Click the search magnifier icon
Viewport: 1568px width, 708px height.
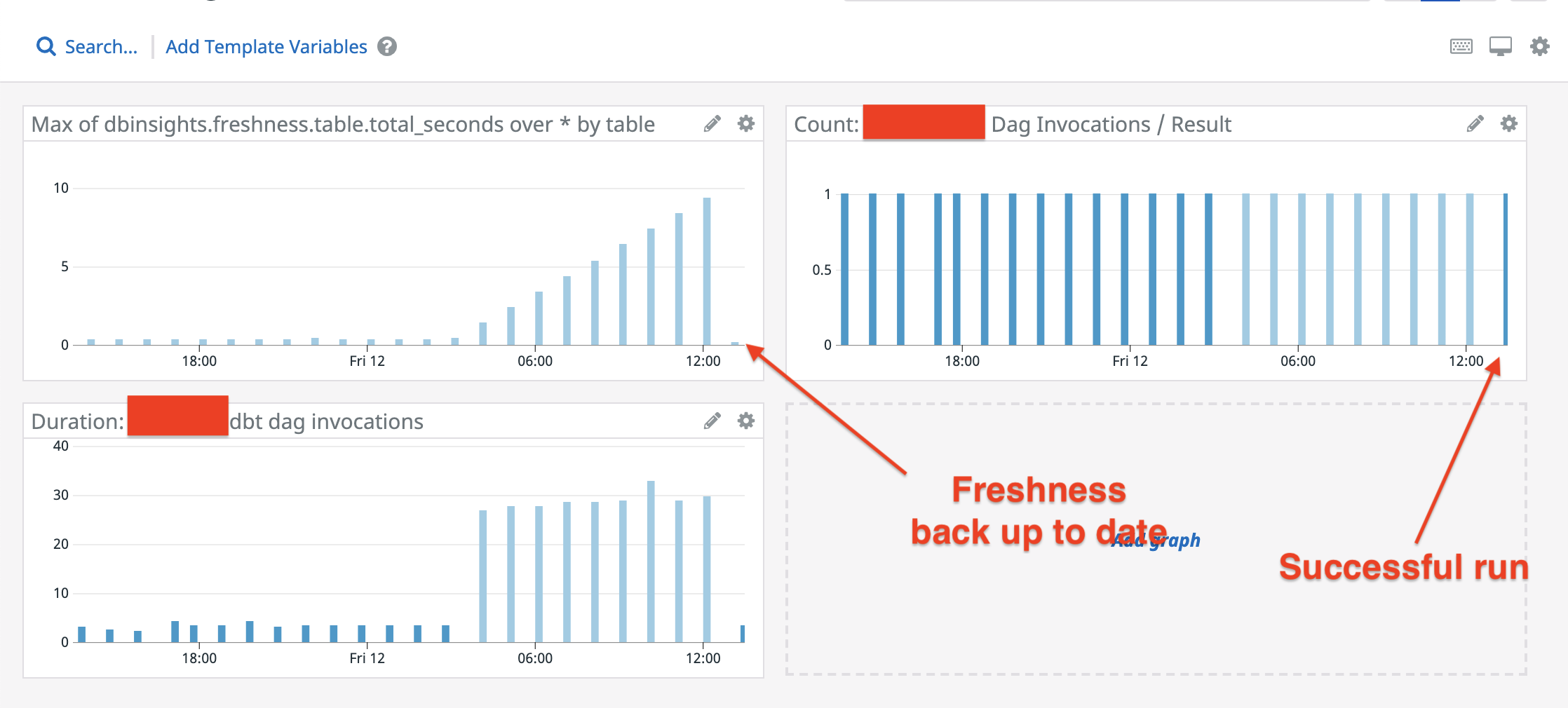click(46, 47)
